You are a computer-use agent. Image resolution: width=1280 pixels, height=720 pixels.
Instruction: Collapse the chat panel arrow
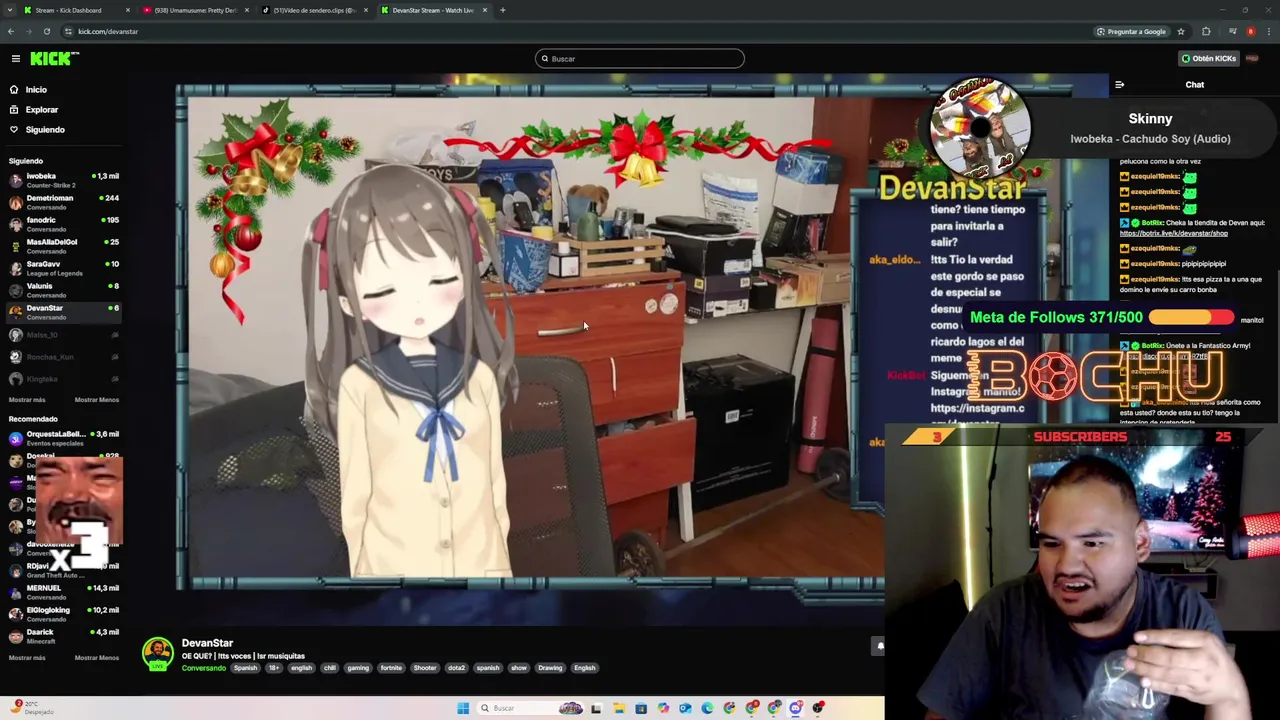(x=1120, y=85)
